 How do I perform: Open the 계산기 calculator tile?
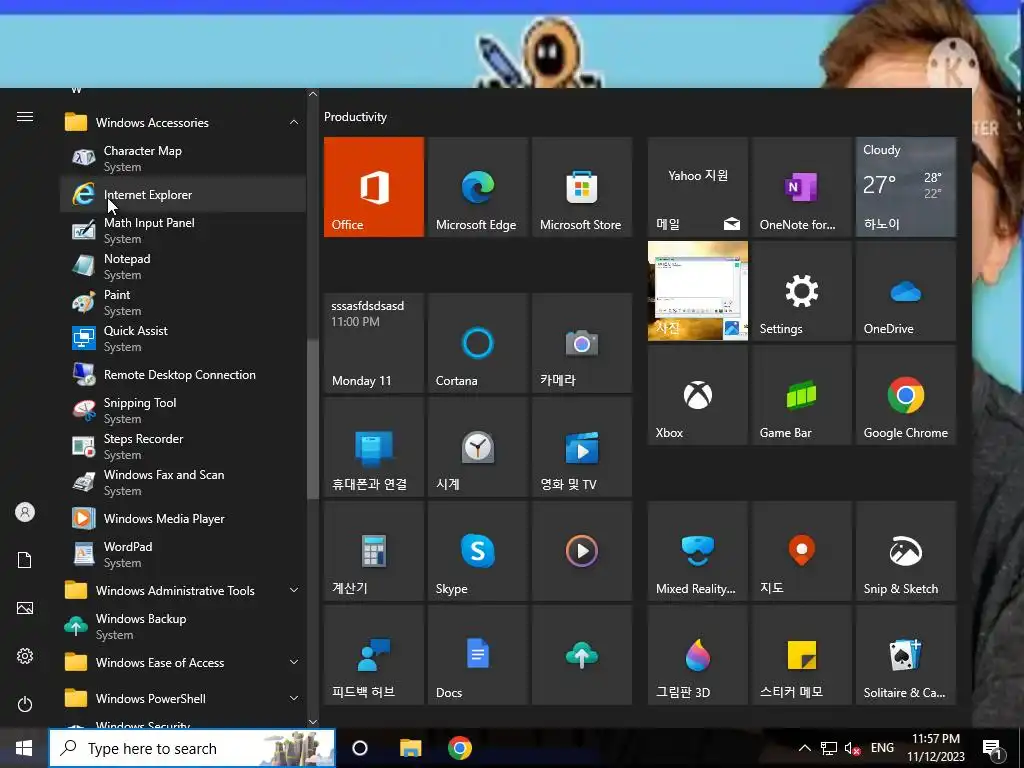(x=374, y=551)
